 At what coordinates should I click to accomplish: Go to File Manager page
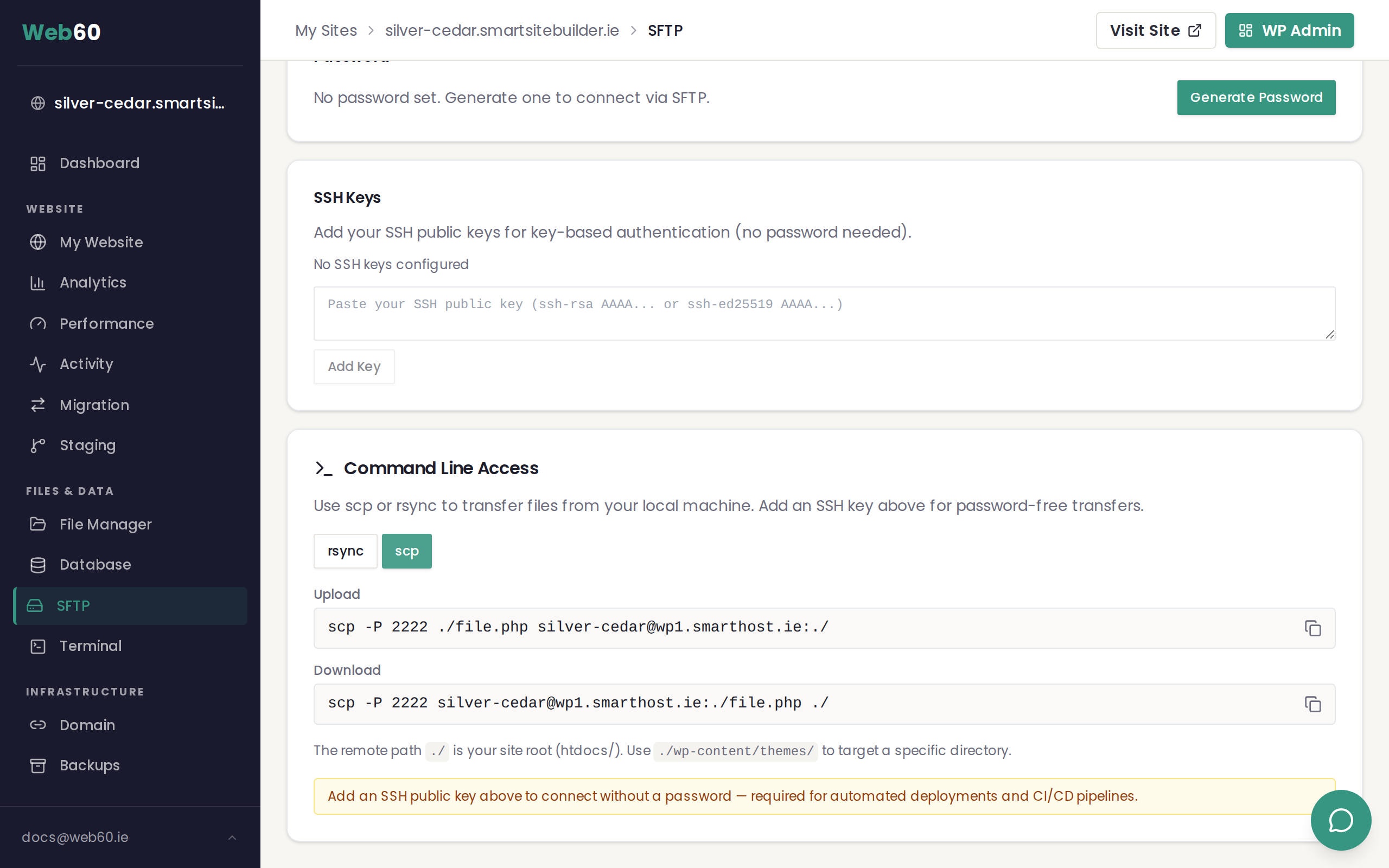pyautogui.click(x=105, y=525)
